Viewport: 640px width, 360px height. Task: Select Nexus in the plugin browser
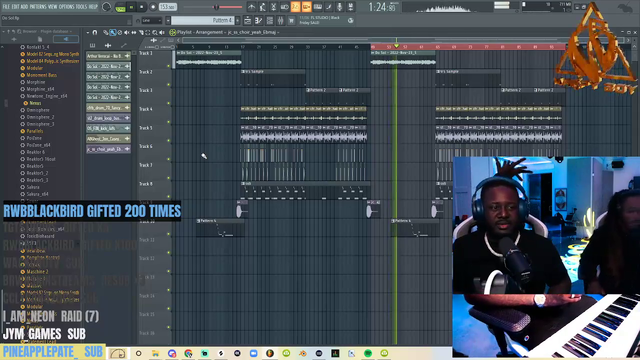(x=35, y=103)
